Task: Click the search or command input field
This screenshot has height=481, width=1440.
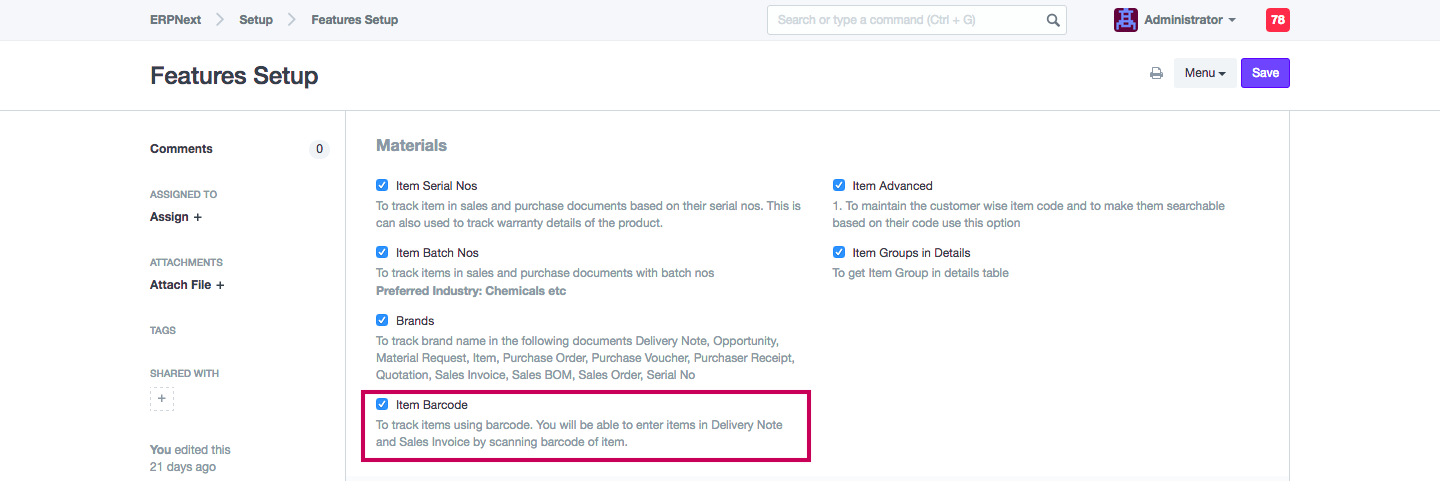Action: point(905,20)
